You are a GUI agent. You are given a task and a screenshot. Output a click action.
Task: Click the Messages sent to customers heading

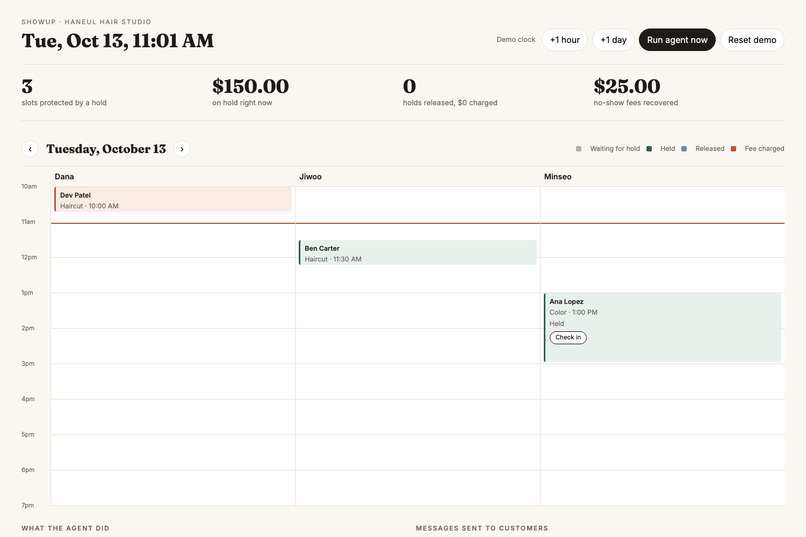[x=482, y=528]
